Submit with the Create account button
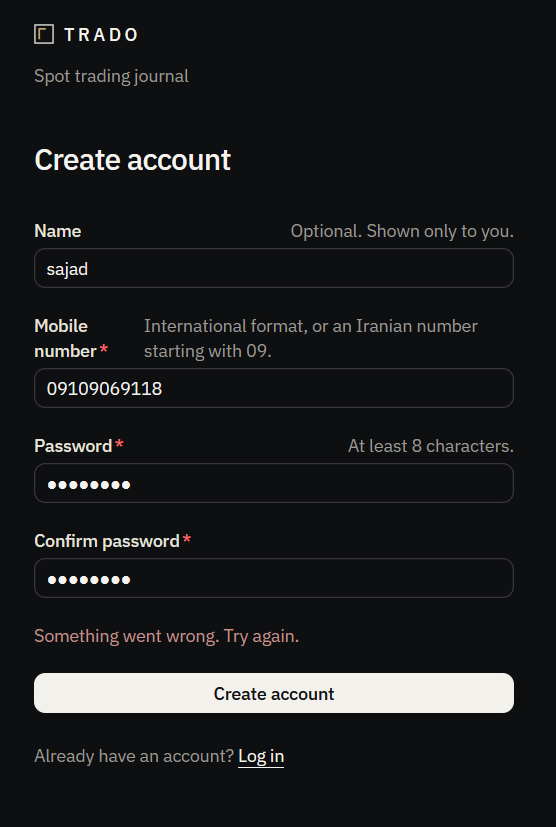556x827 pixels. pyautogui.click(x=274, y=693)
